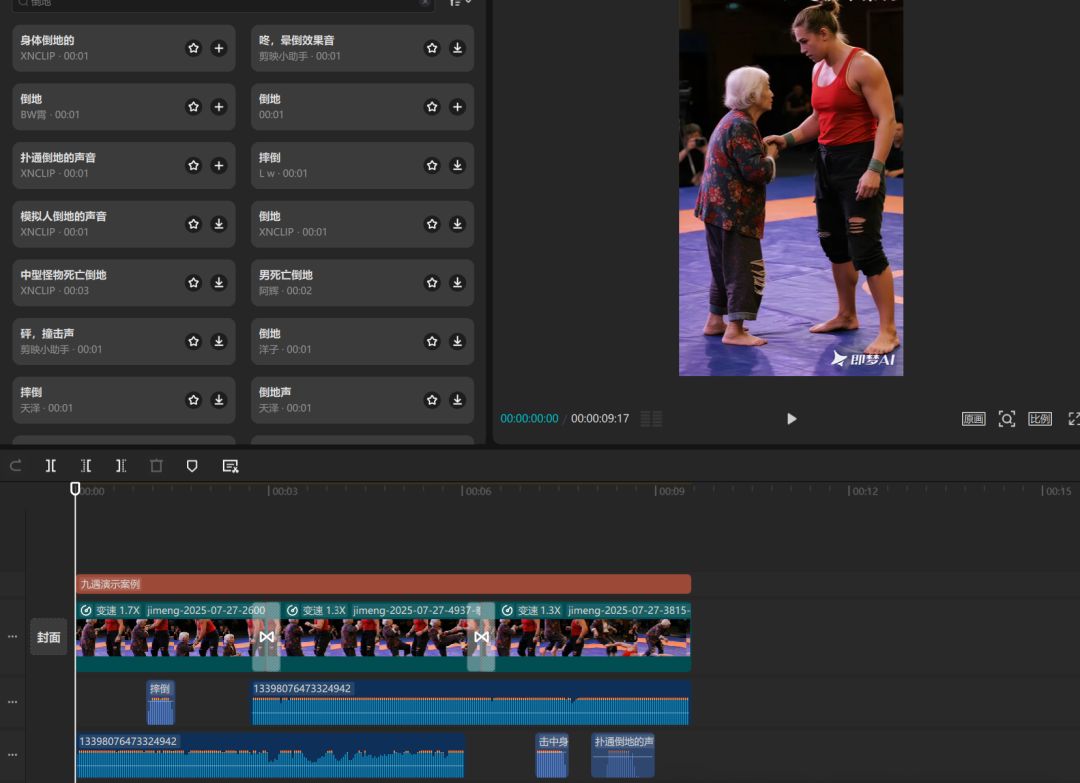Viewport: 1080px width, 783px height.
Task: Open the sort dropdown beside the search box
Action: (x=460, y=3)
